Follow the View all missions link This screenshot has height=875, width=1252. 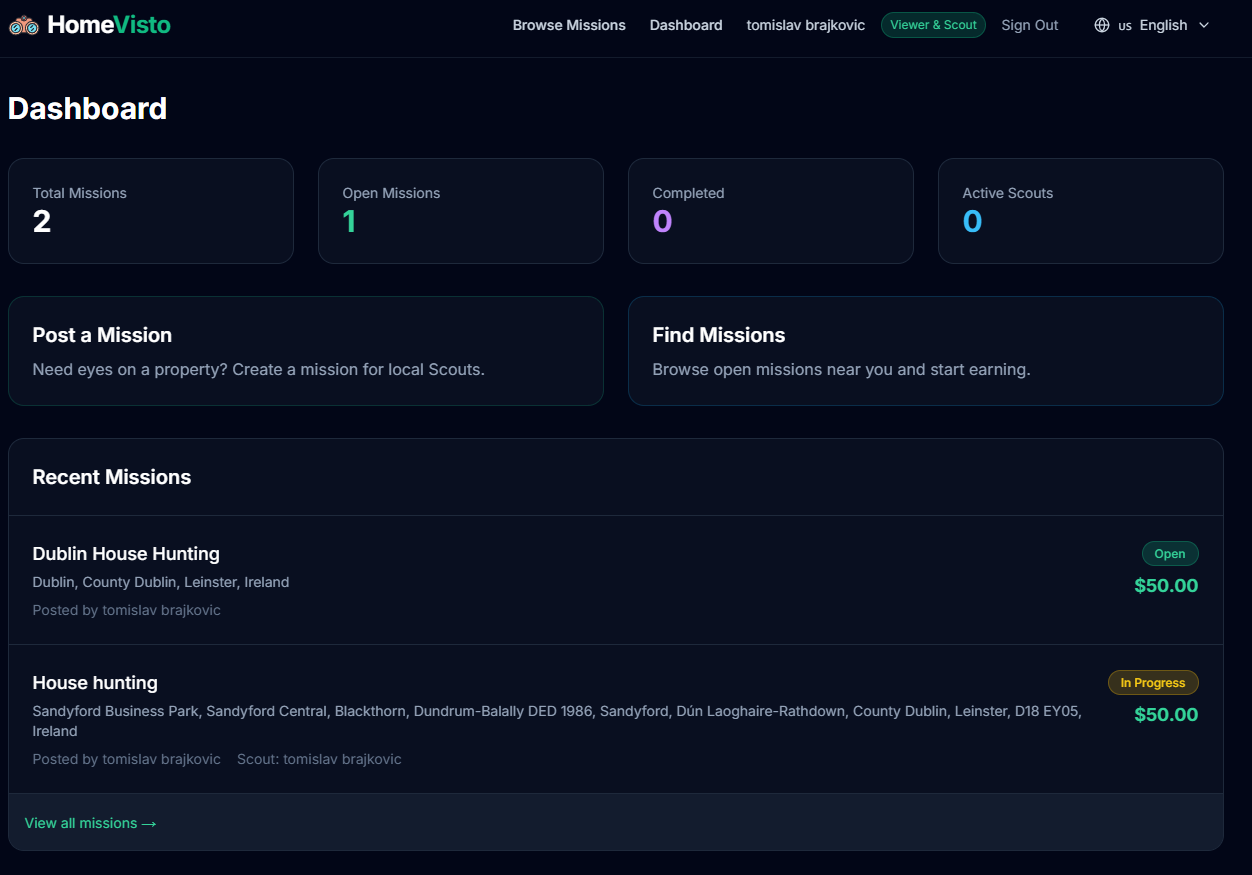tap(91, 822)
